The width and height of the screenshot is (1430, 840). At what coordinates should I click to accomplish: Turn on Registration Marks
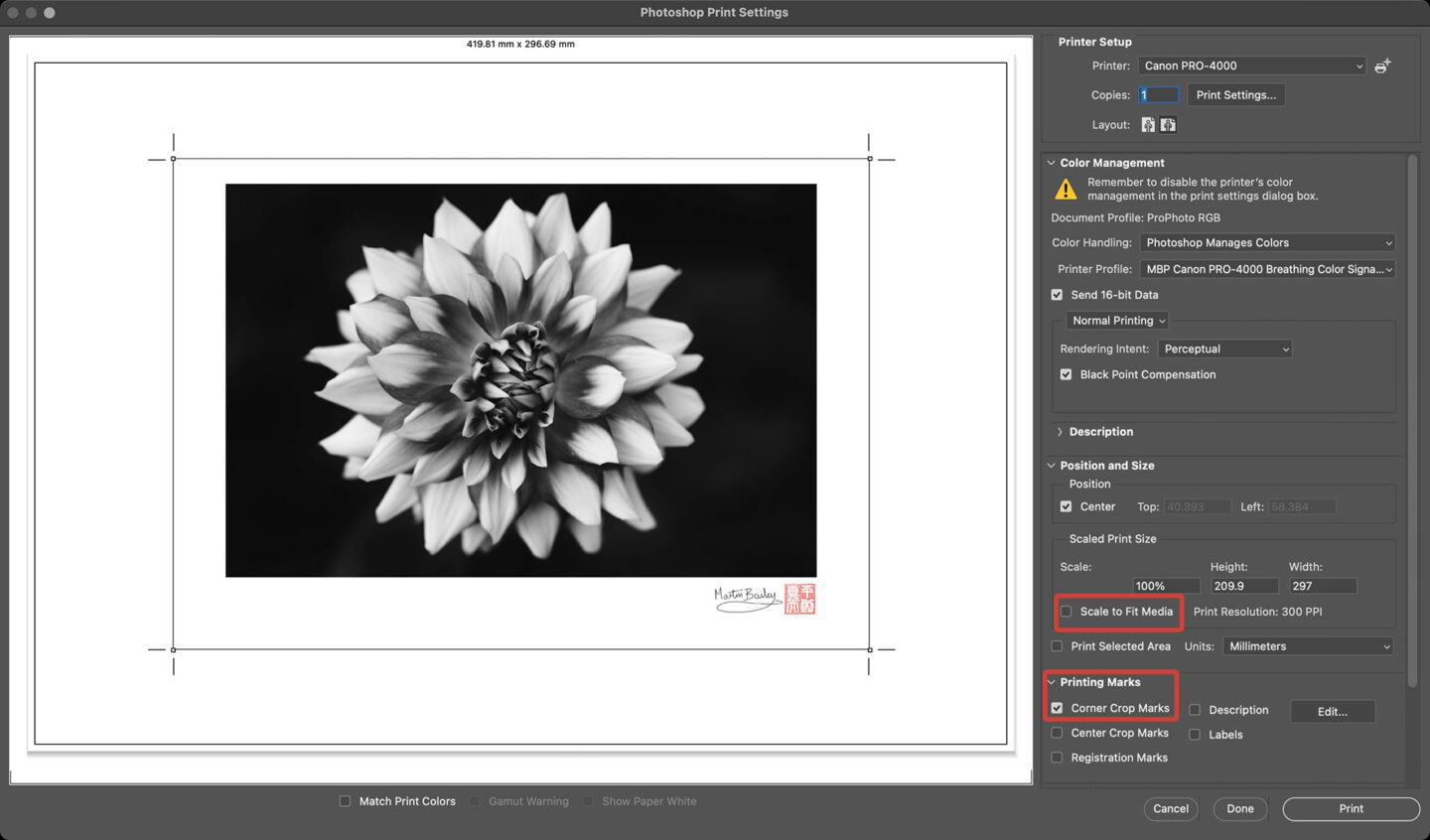pos(1058,758)
